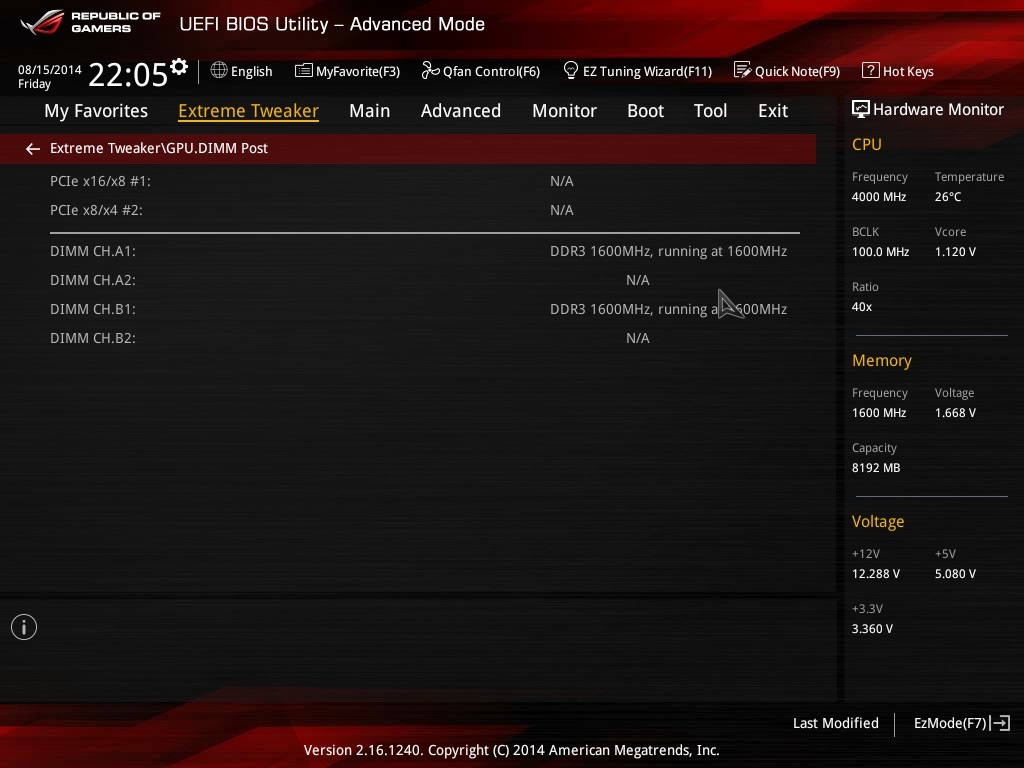The height and width of the screenshot is (768, 1024).
Task: Click the MyFavorite list icon
Action: click(x=304, y=71)
